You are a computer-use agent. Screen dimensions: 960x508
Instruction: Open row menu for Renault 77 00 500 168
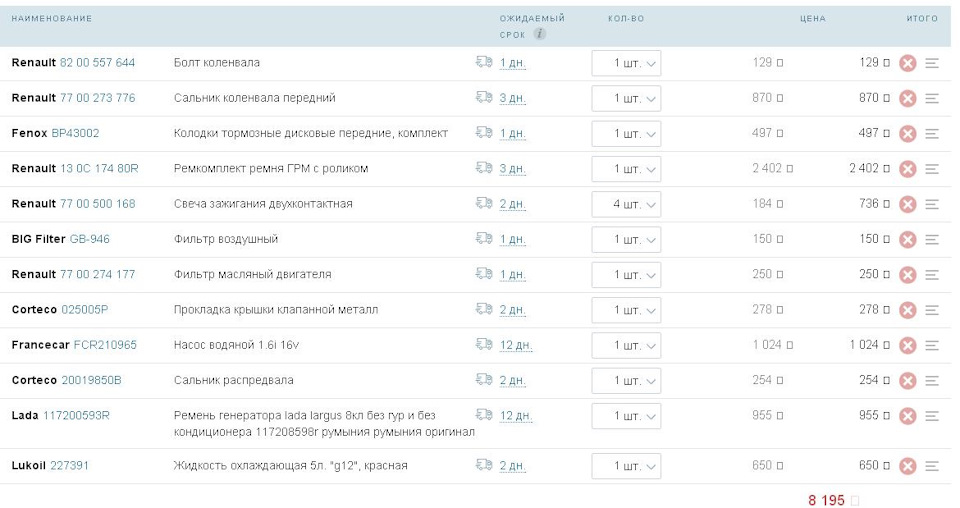click(x=932, y=204)
